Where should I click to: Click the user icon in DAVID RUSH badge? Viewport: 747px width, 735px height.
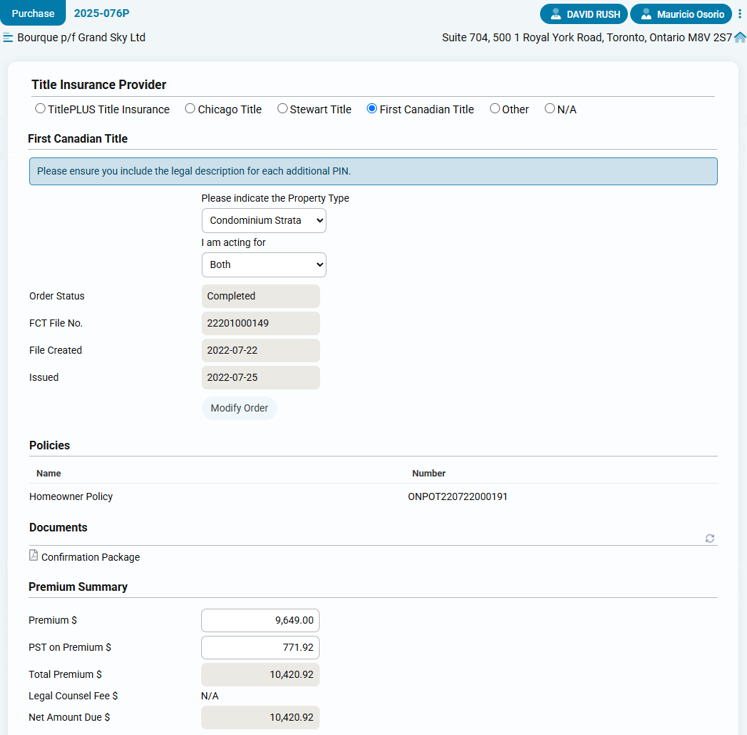tap(555, 14)
